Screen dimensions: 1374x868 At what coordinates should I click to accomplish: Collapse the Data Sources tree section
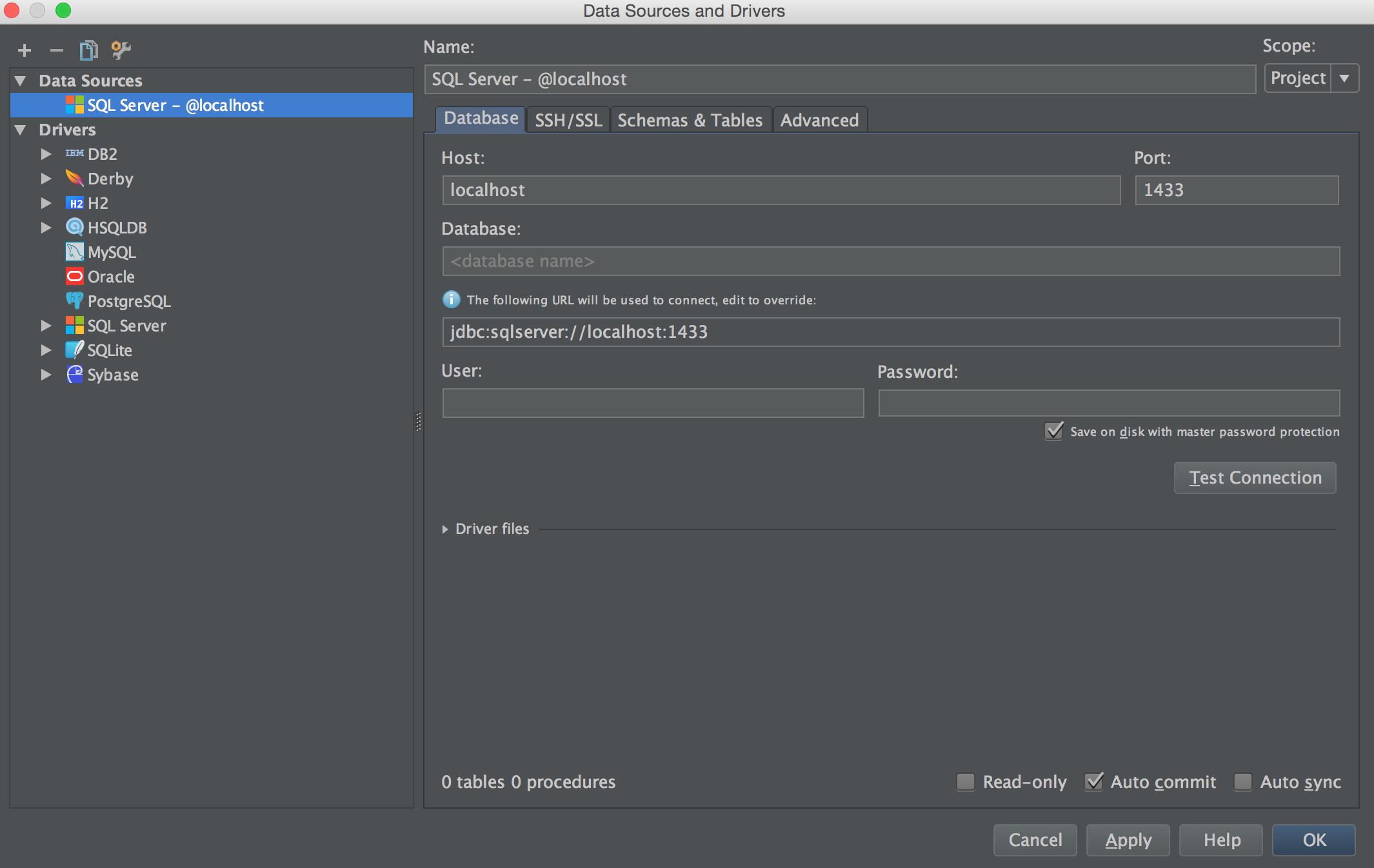(x=21, y=81)
